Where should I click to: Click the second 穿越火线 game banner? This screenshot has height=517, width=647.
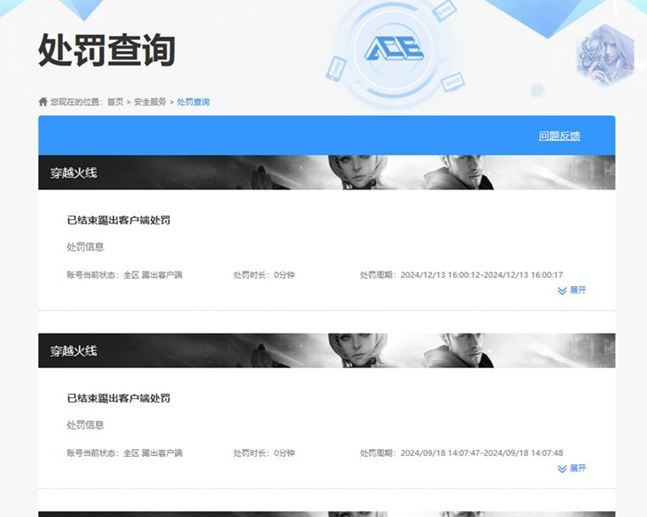(327, 351)
